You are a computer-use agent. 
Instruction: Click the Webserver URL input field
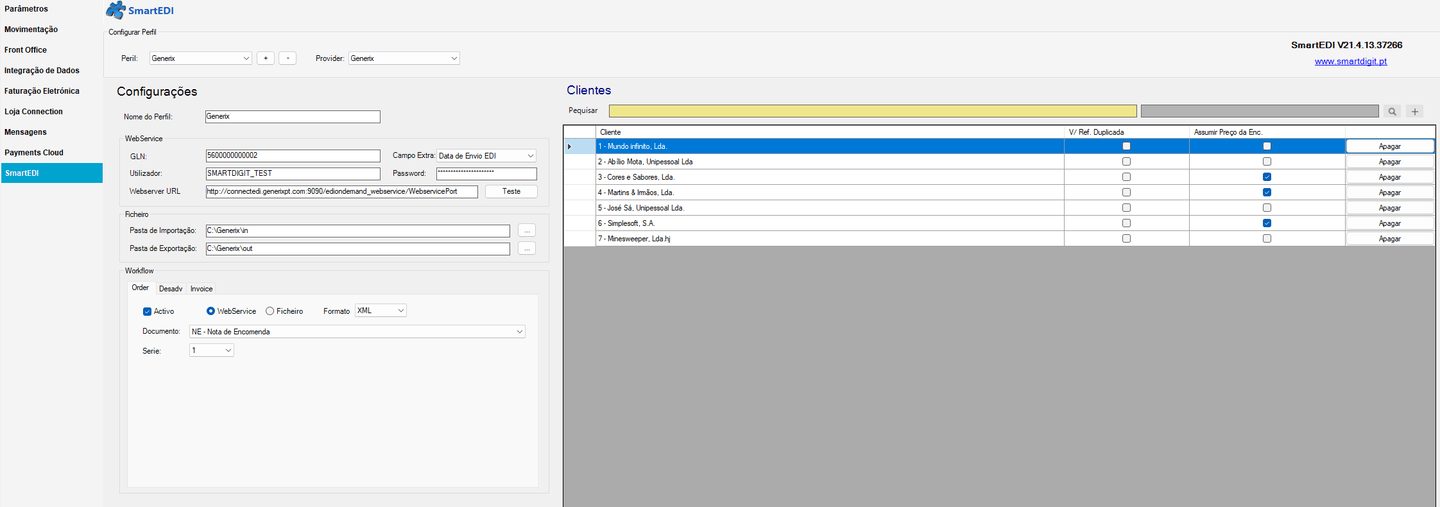pyautogui.click(x=341, y=191)
